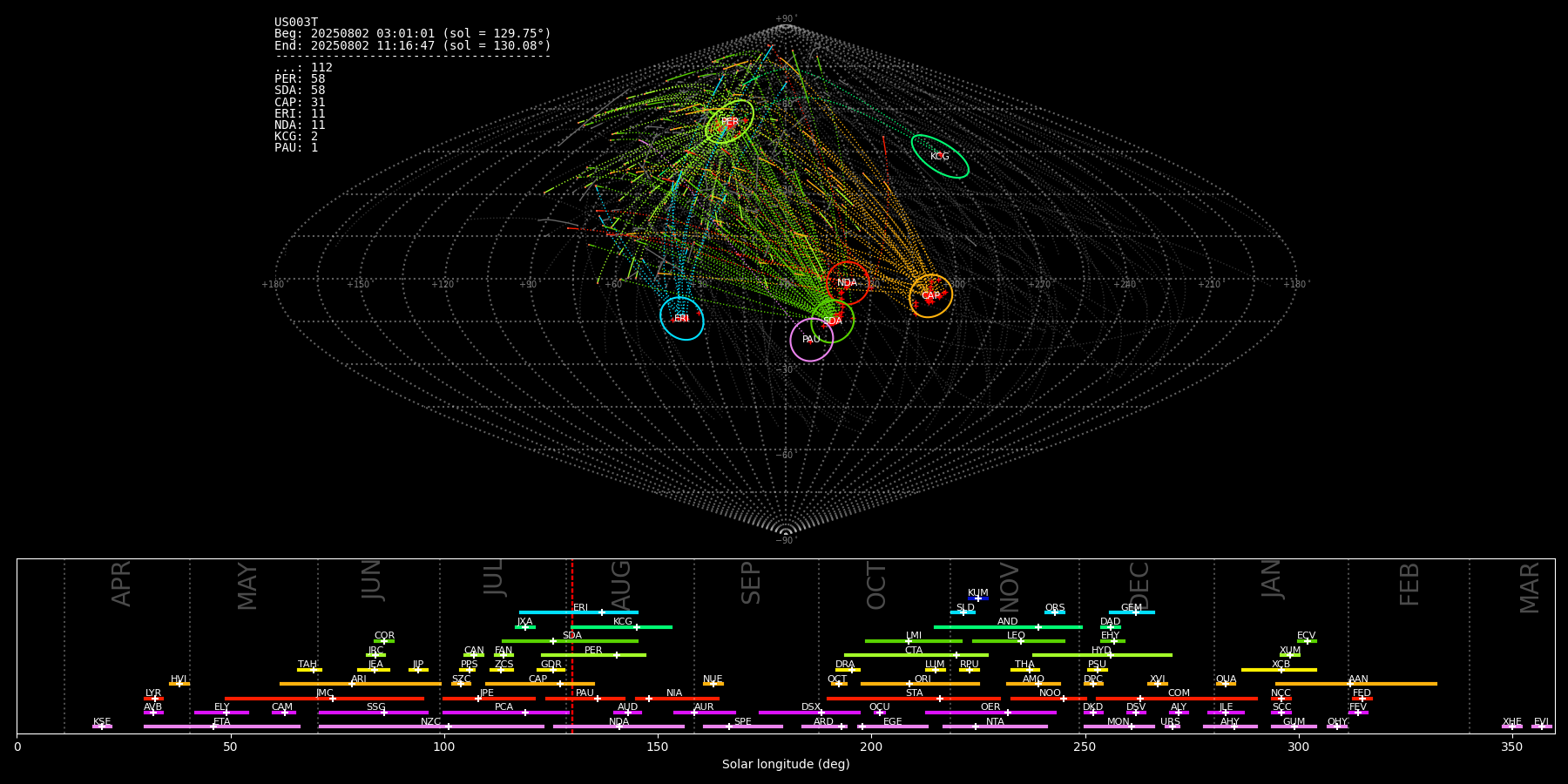Click the DEC month label
Image resolution: width=1568 pixels, height=784 pixels.
pos(1139,585)
